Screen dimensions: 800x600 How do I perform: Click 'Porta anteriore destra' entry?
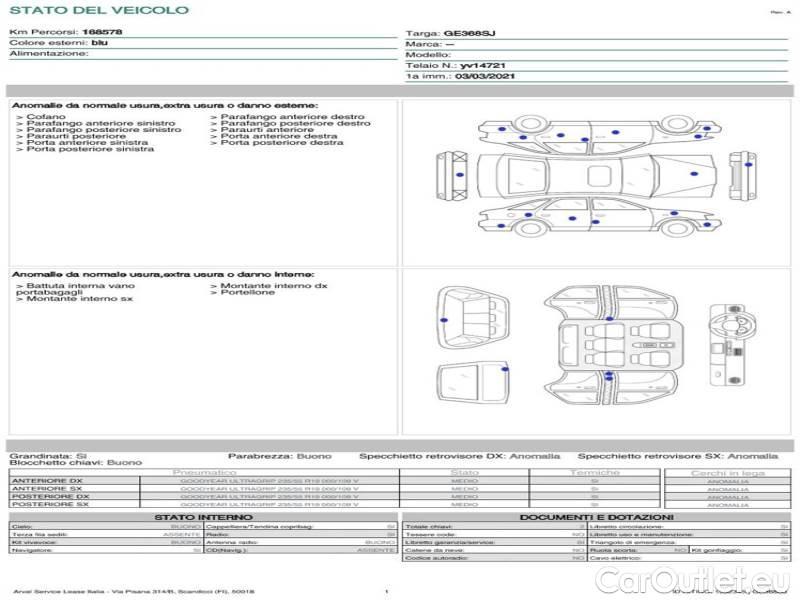pyautogui.click(x=273, y=136)
